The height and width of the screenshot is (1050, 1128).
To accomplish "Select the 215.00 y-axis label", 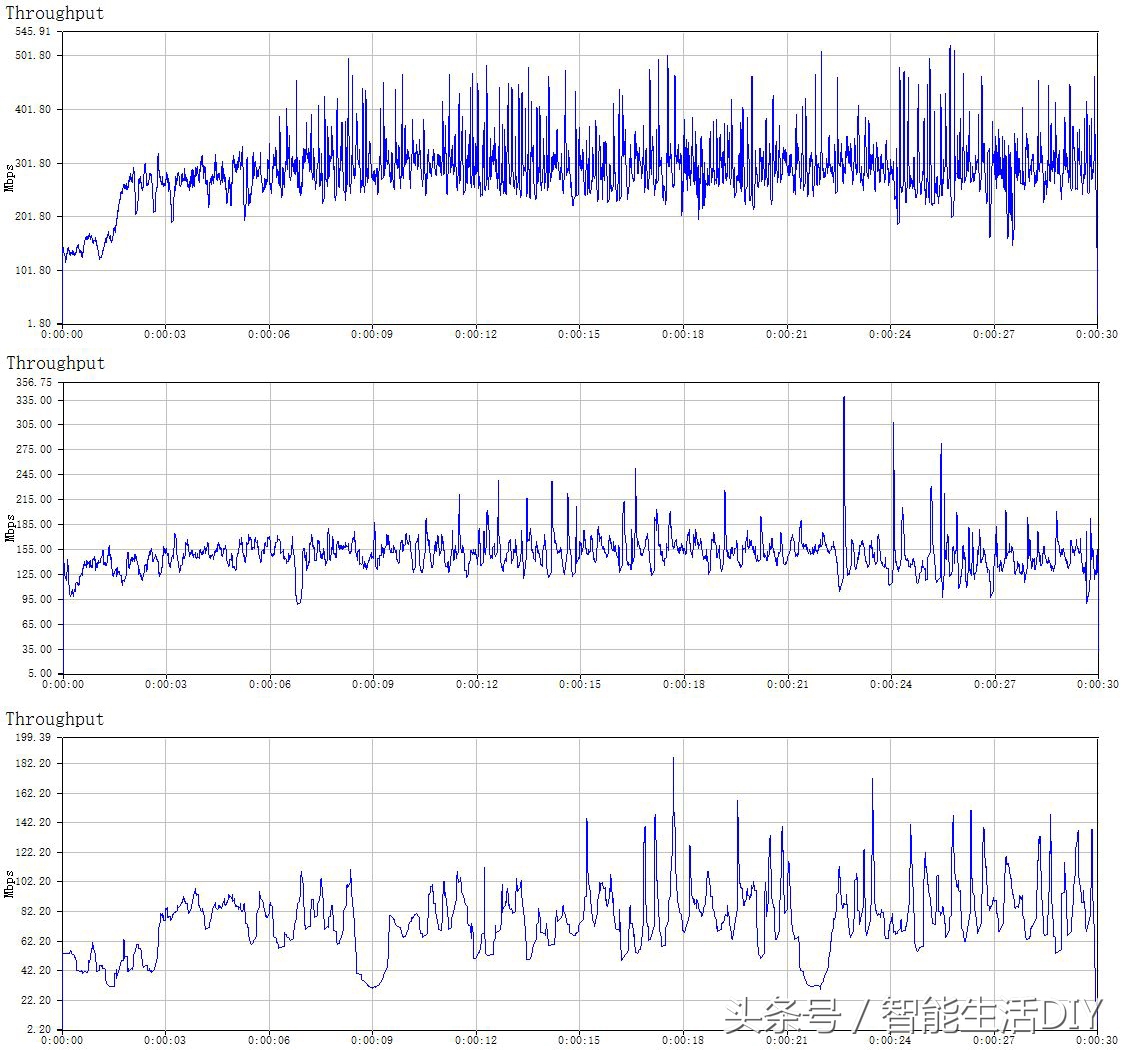I will coord(35,499).
